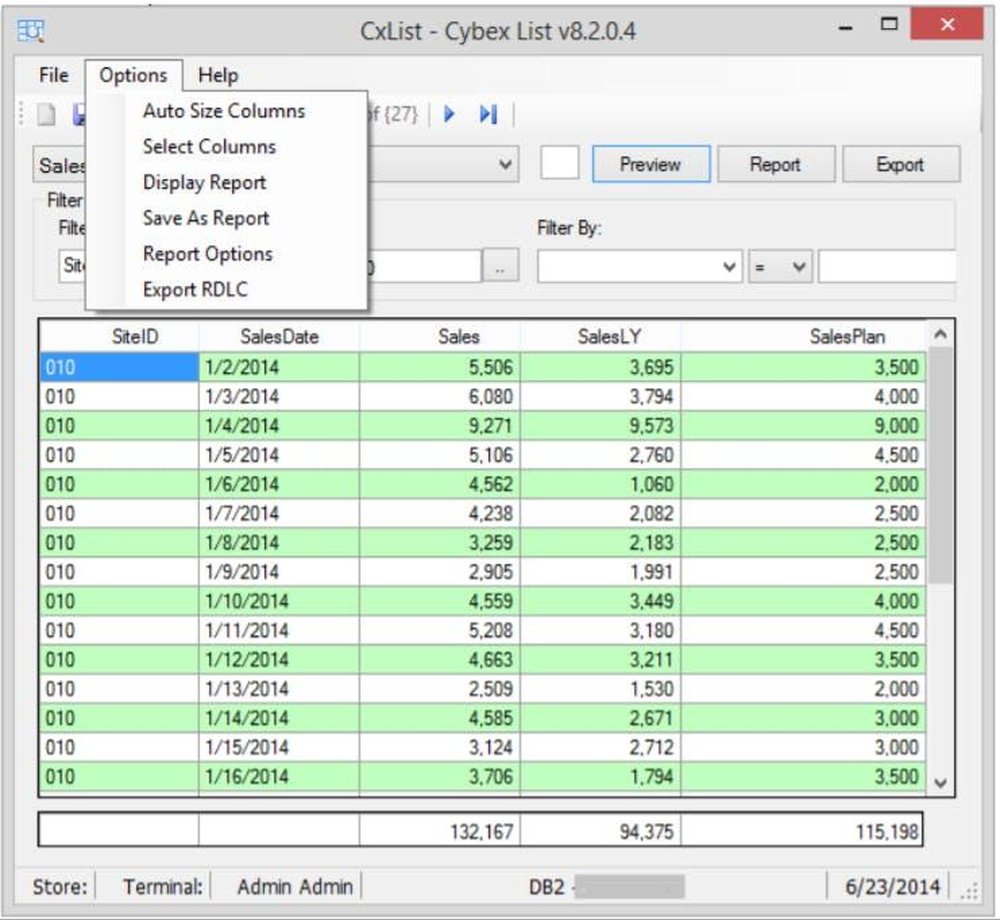Select date cell 1/16/2014

(x=279, y=777)
